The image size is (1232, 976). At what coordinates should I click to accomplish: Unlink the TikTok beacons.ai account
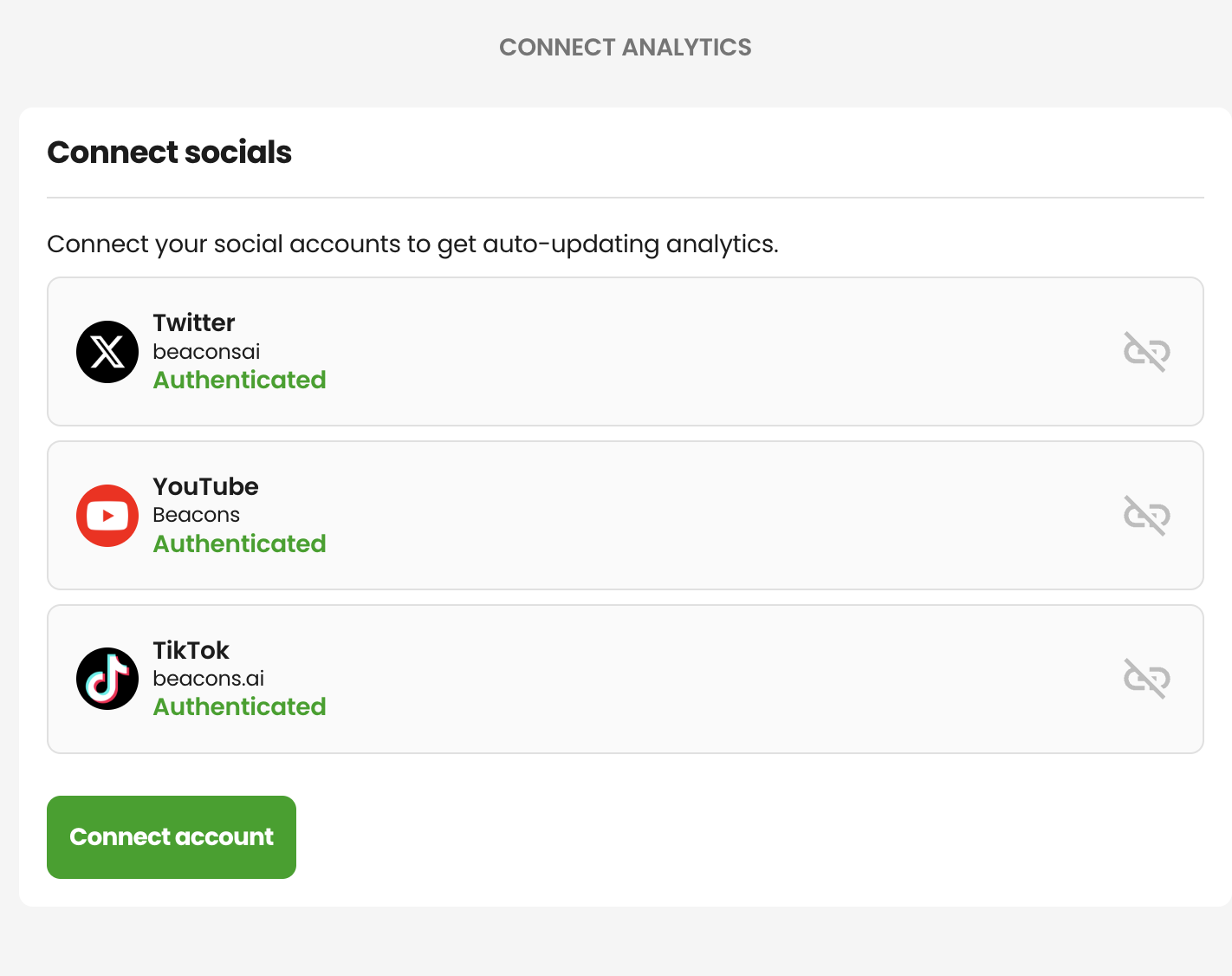pos(1147,679)
